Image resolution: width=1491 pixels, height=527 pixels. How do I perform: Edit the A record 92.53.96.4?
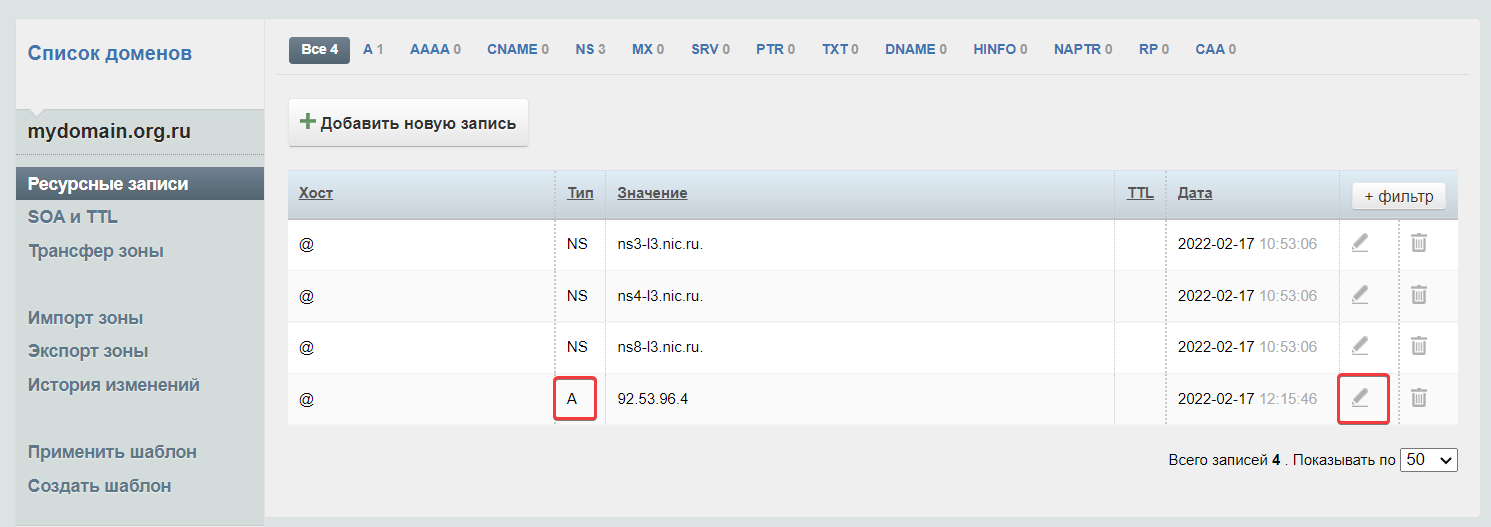(x=1360, y=398)
